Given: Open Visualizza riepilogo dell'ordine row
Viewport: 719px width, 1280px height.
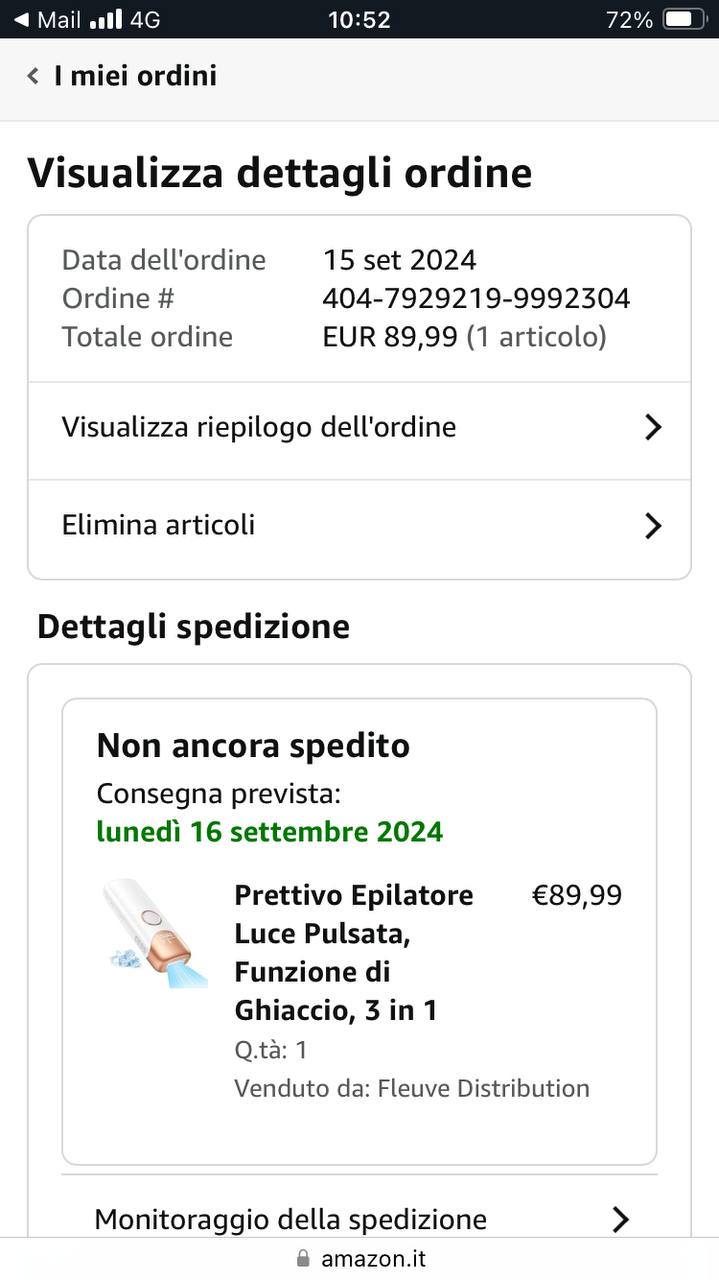Looking at the screenshot, I should (359, 430).
